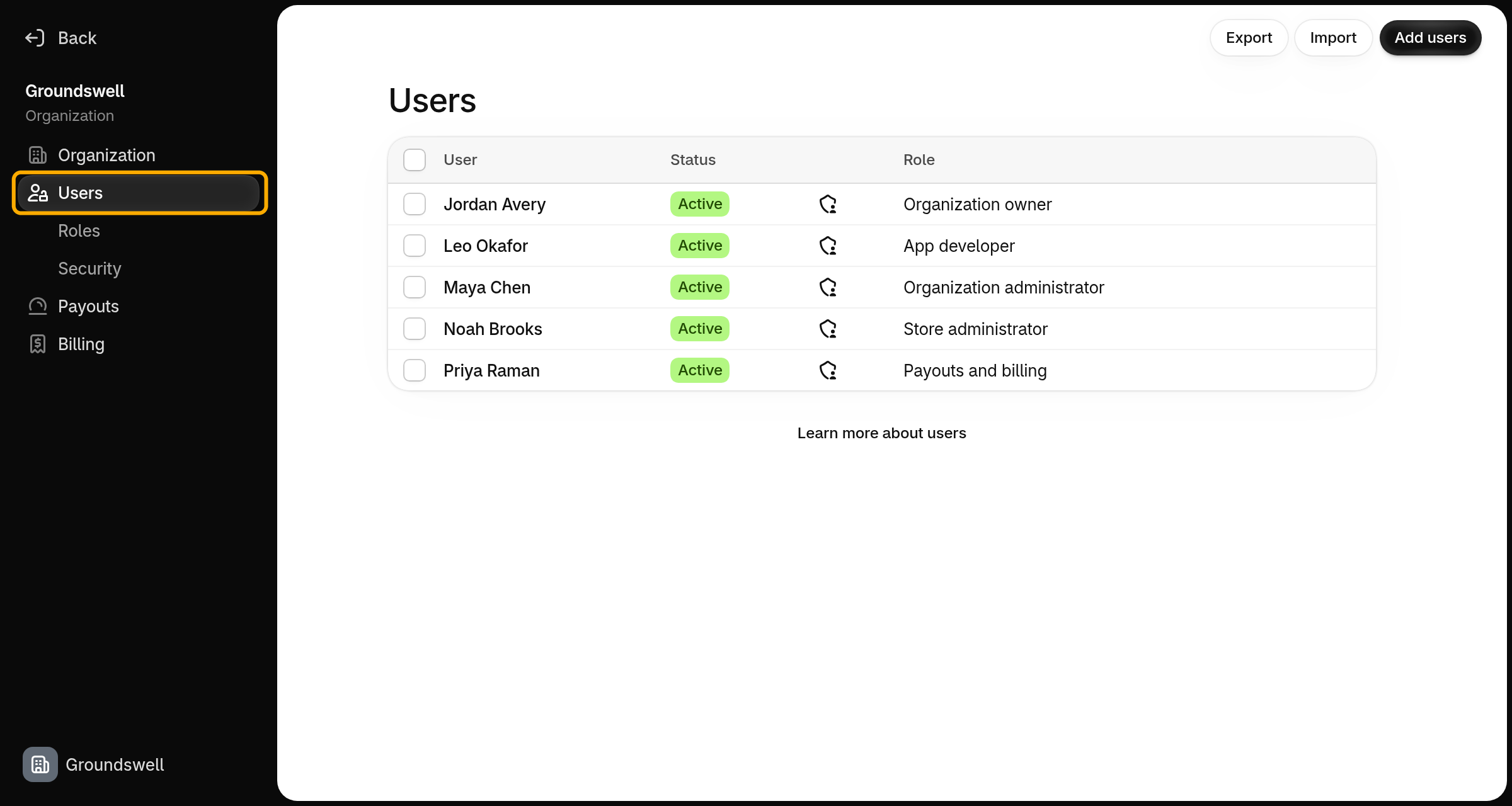This screenshot has height=806, width=1512.
Task: Open the Organization menu item
Action: point(139,155)
